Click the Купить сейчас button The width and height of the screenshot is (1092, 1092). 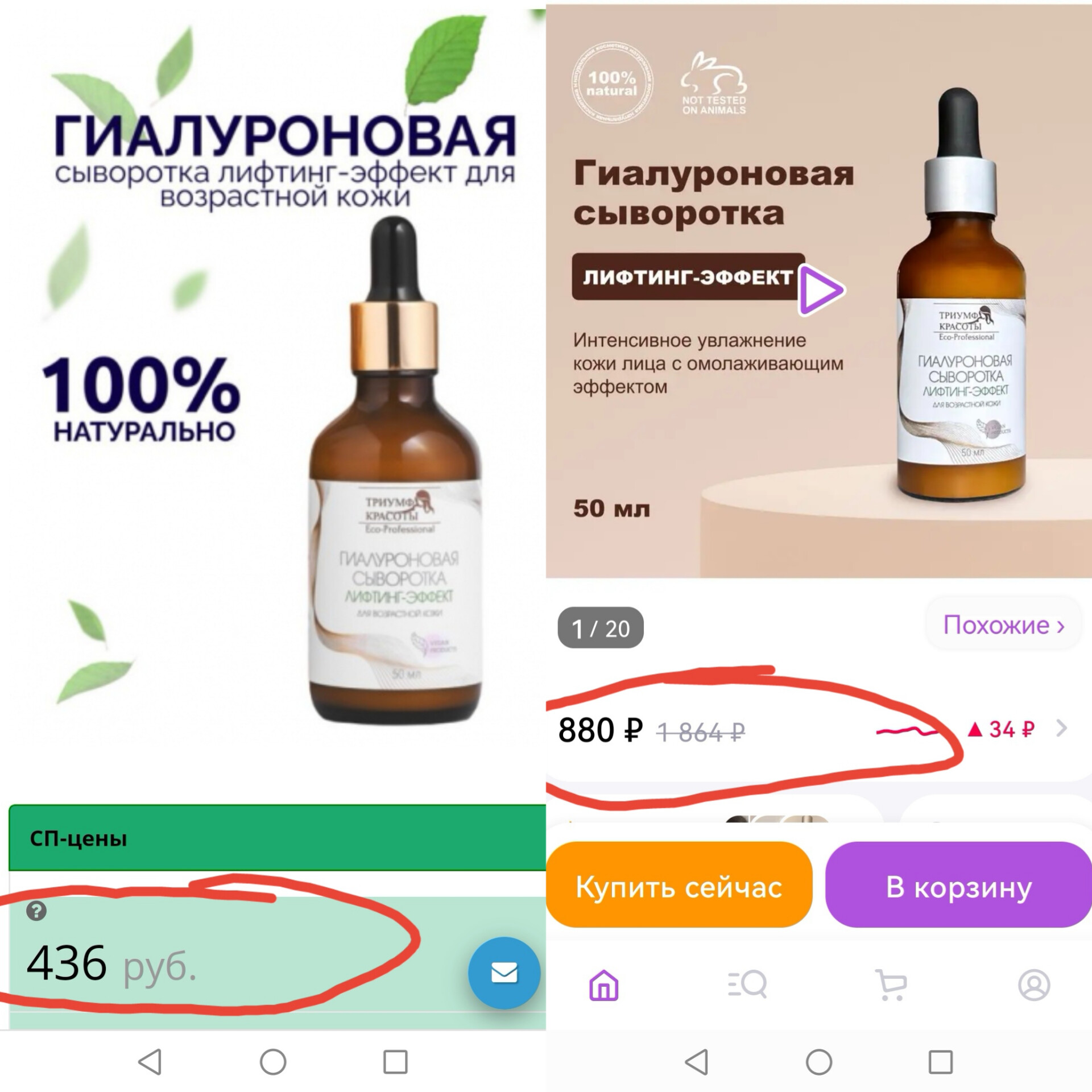679,887
